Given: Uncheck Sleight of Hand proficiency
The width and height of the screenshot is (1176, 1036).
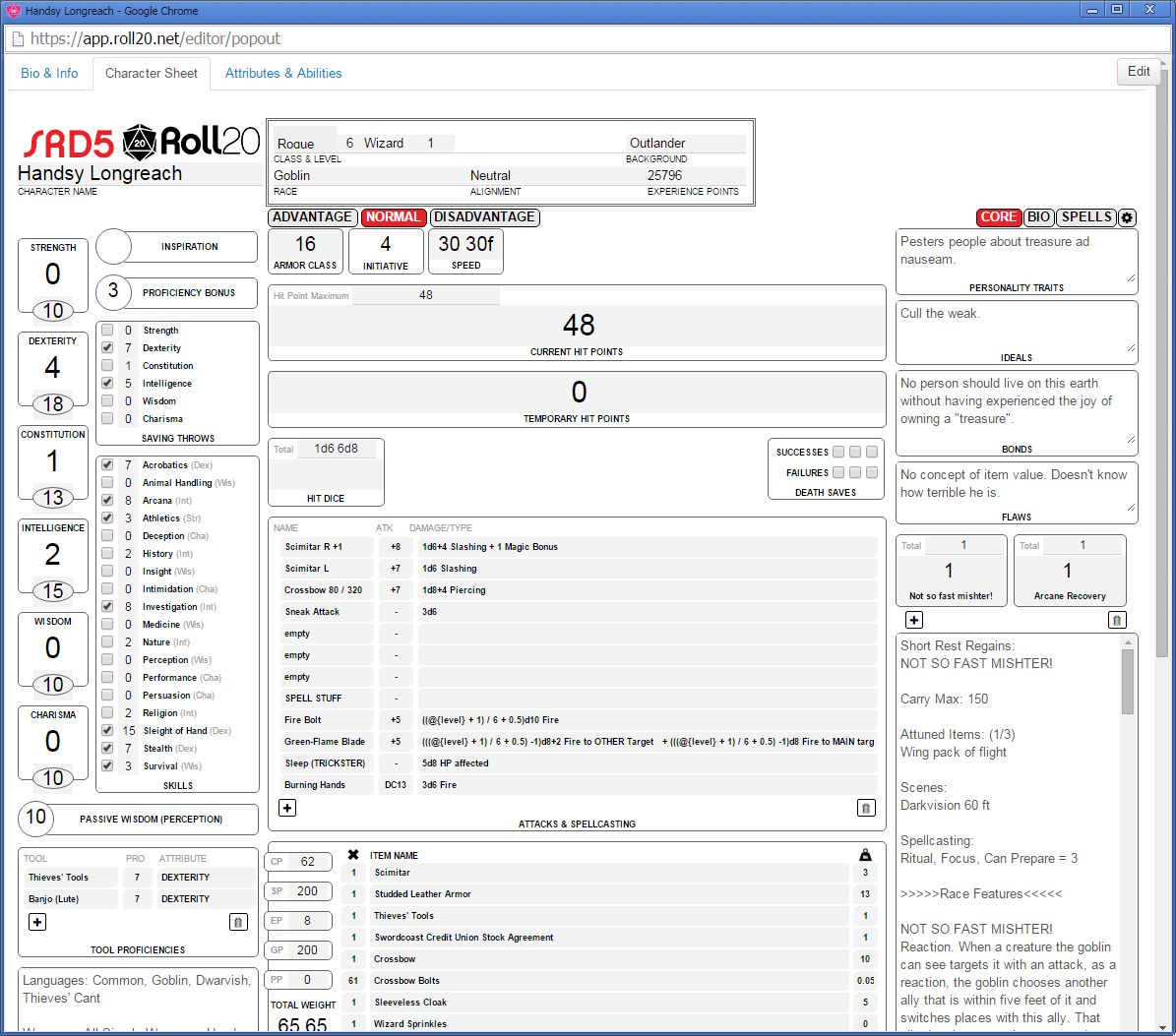Looking at the screenshot, I should [x=108, y=730].
